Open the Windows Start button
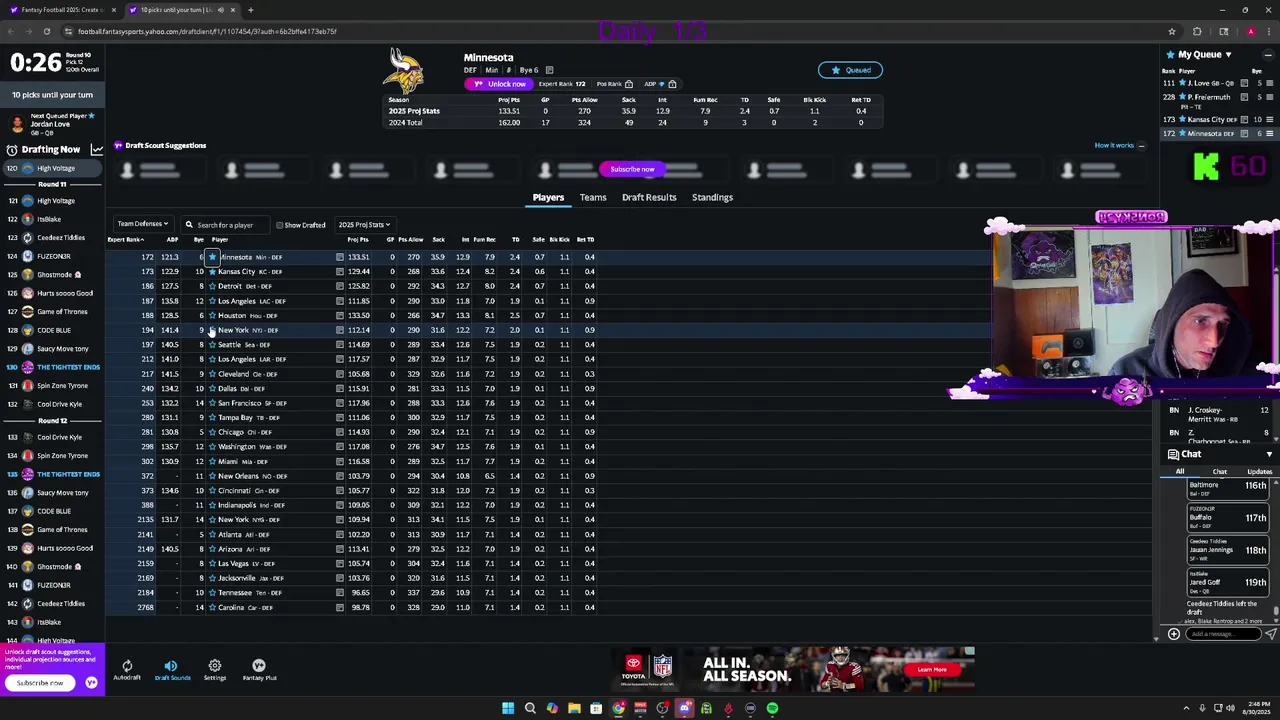The image size is (1280, 720). 508,708
